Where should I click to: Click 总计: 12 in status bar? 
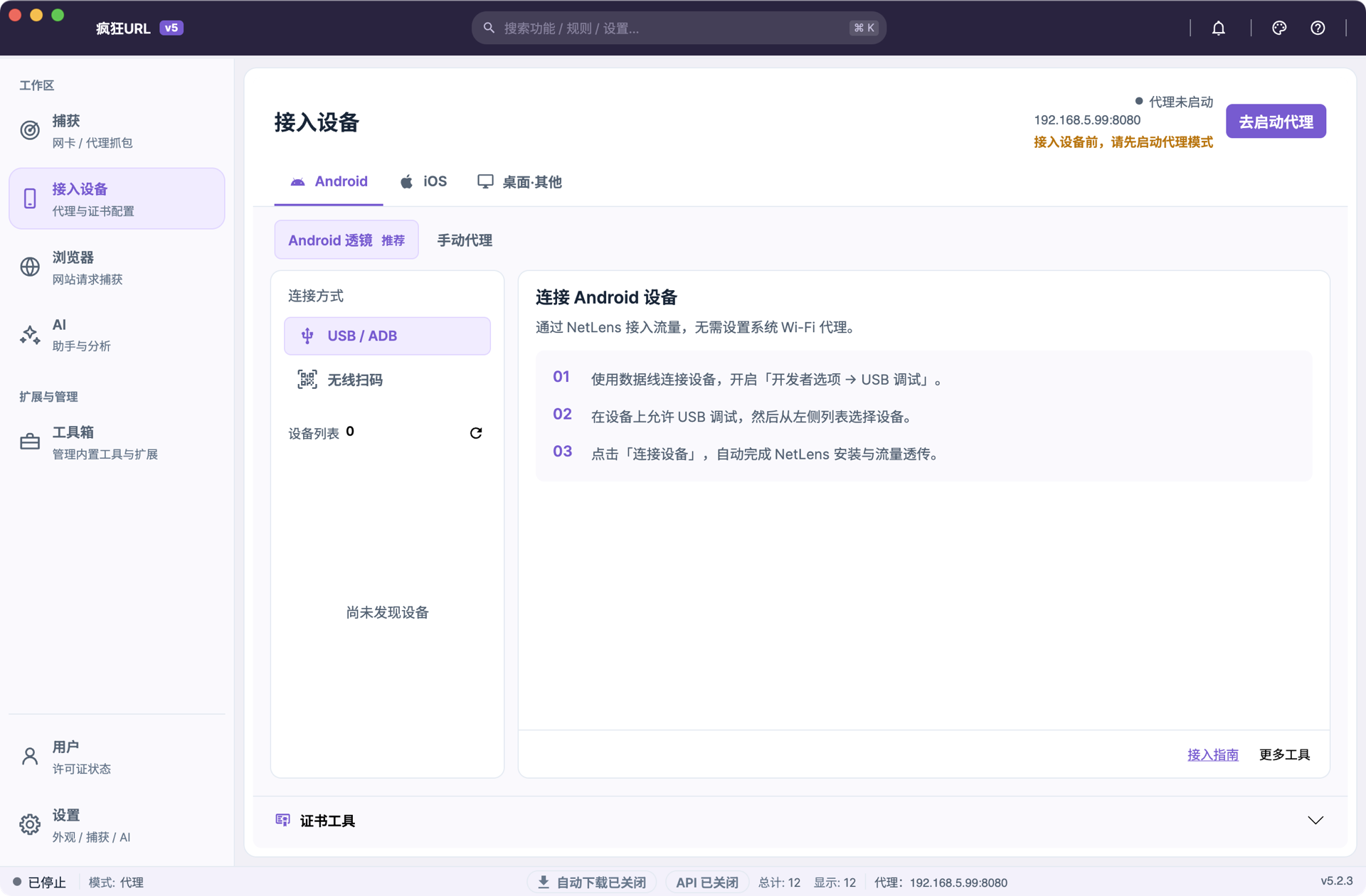[779, 882]
